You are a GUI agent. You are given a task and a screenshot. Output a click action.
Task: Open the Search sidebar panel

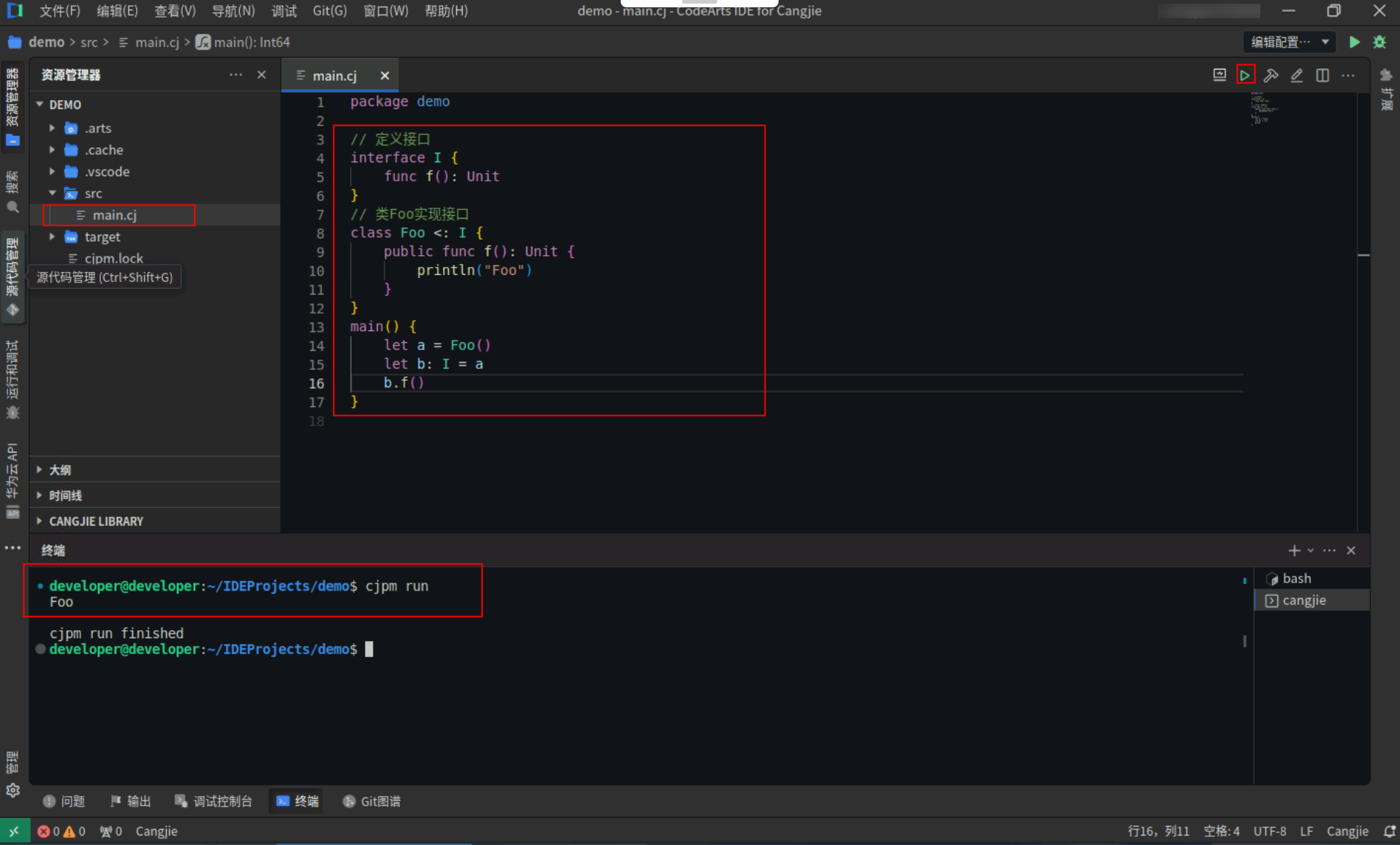[12, 192]
